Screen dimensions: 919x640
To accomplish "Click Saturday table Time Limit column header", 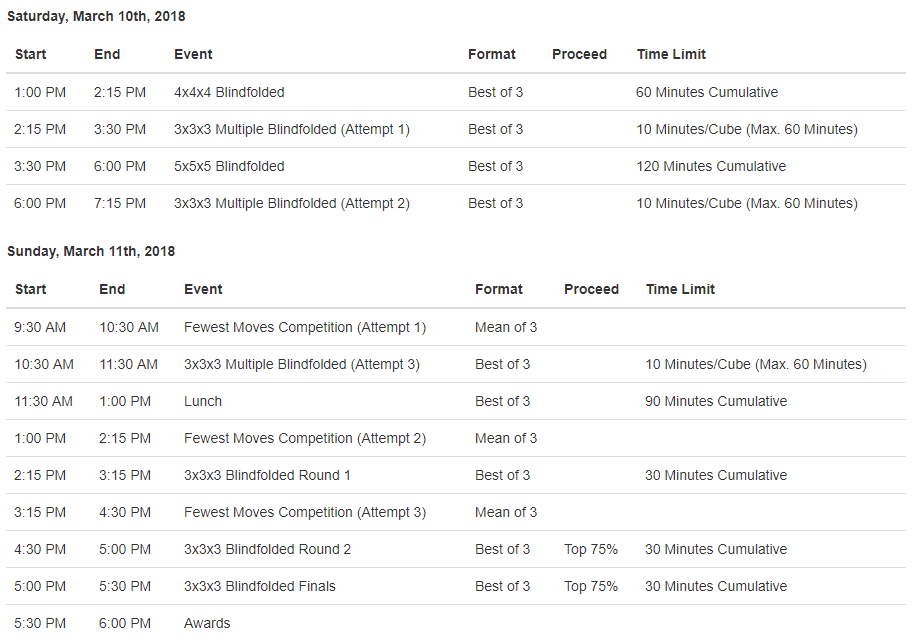I will (671, 55).
